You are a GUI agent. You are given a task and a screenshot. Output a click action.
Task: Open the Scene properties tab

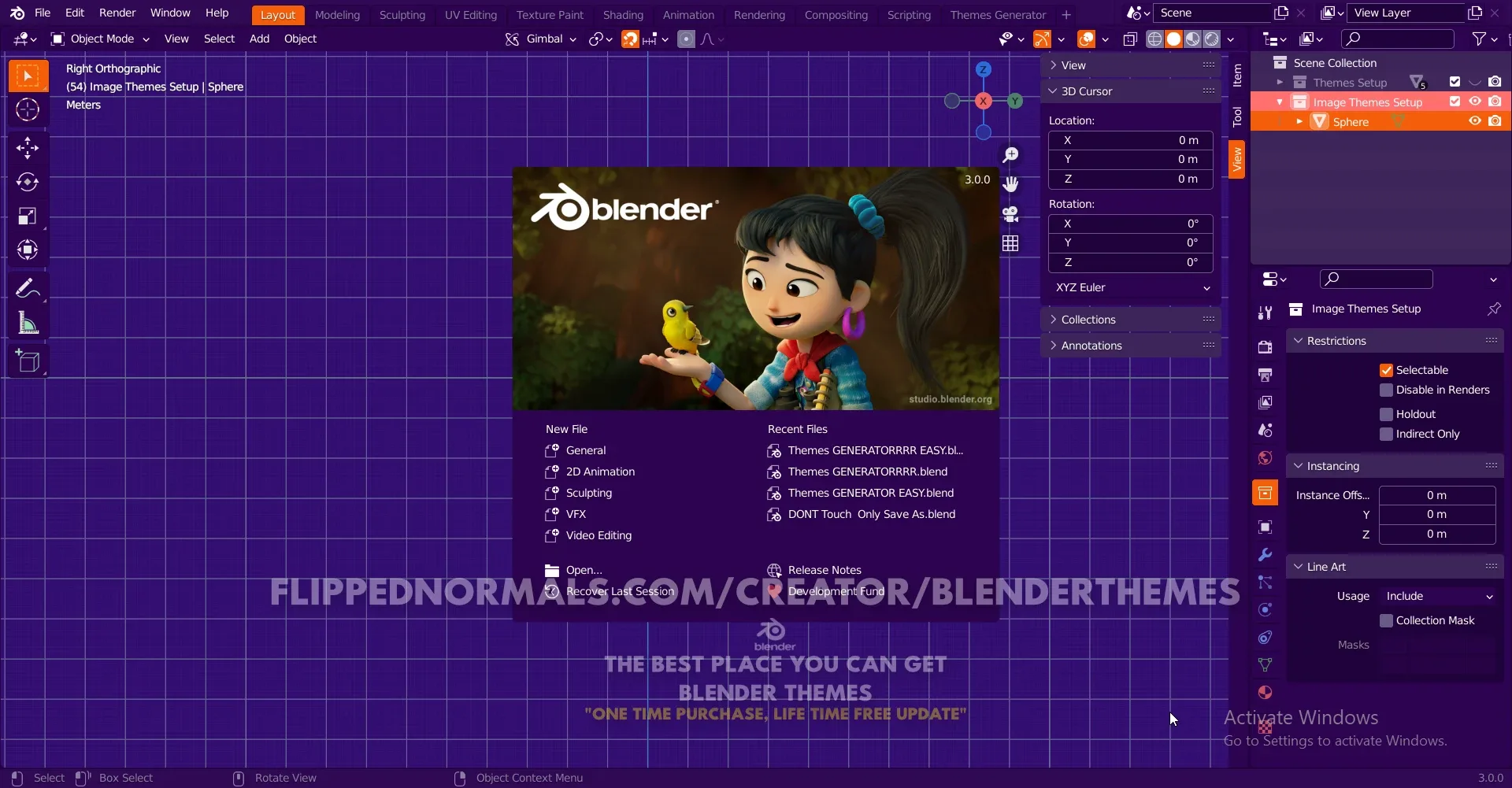1265,430
